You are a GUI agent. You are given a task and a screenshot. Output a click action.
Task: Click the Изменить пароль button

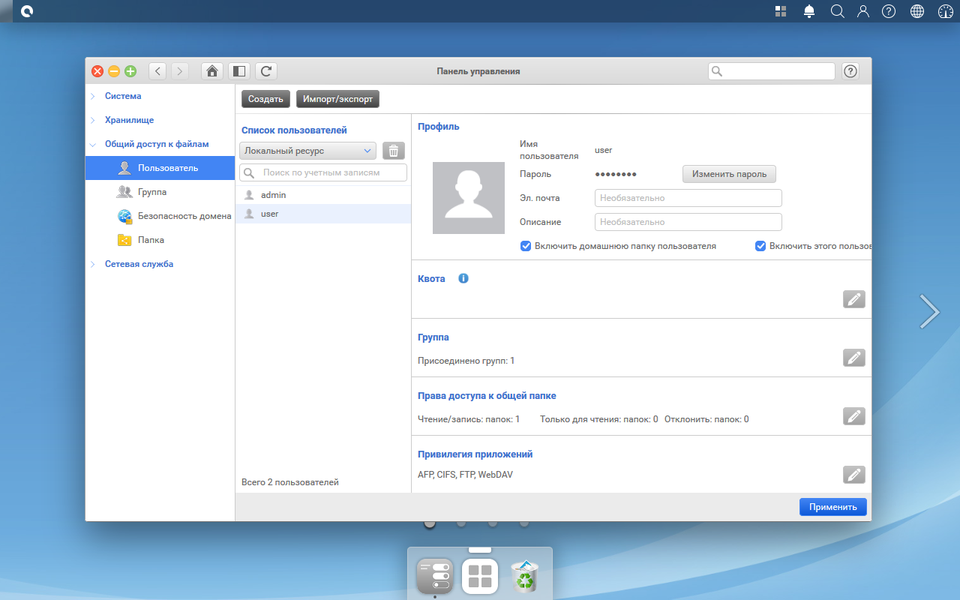click(729, 174)
